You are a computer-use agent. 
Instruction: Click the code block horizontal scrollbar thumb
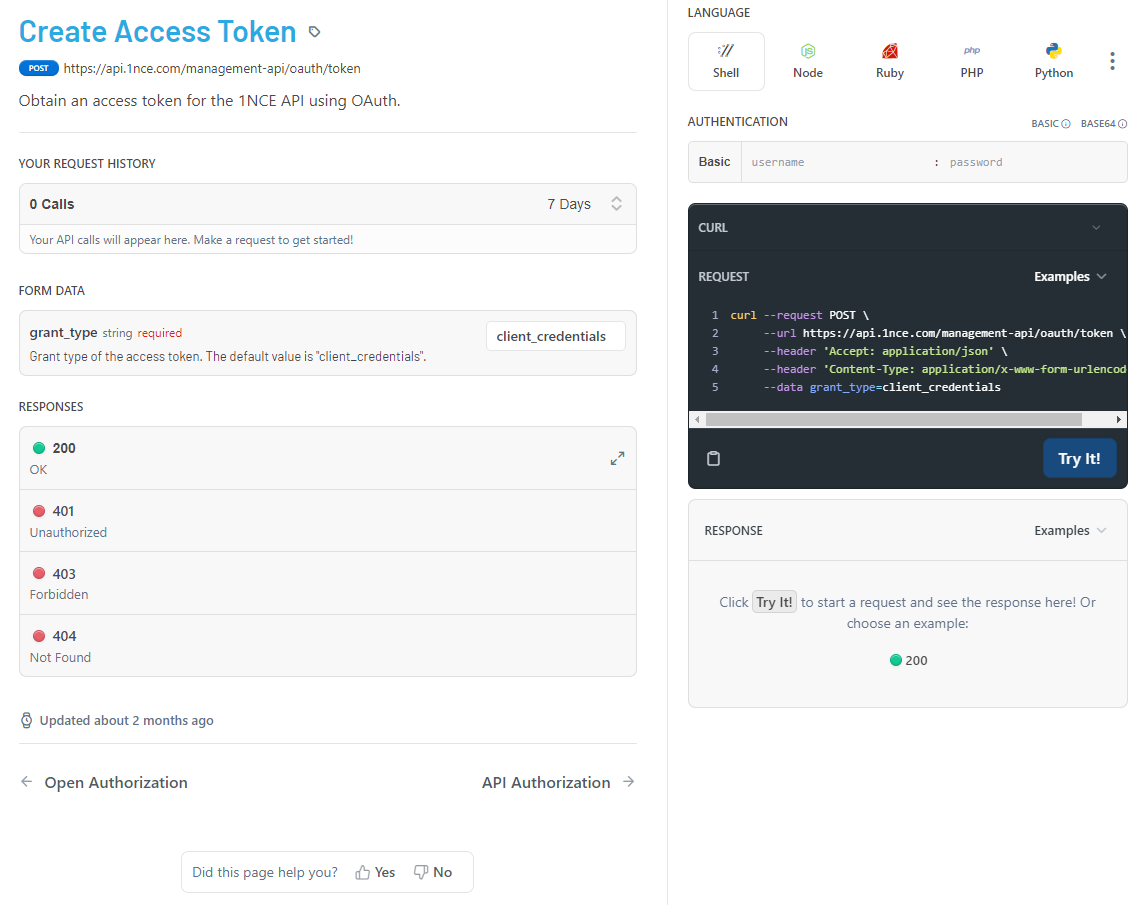tap(894, 419)
